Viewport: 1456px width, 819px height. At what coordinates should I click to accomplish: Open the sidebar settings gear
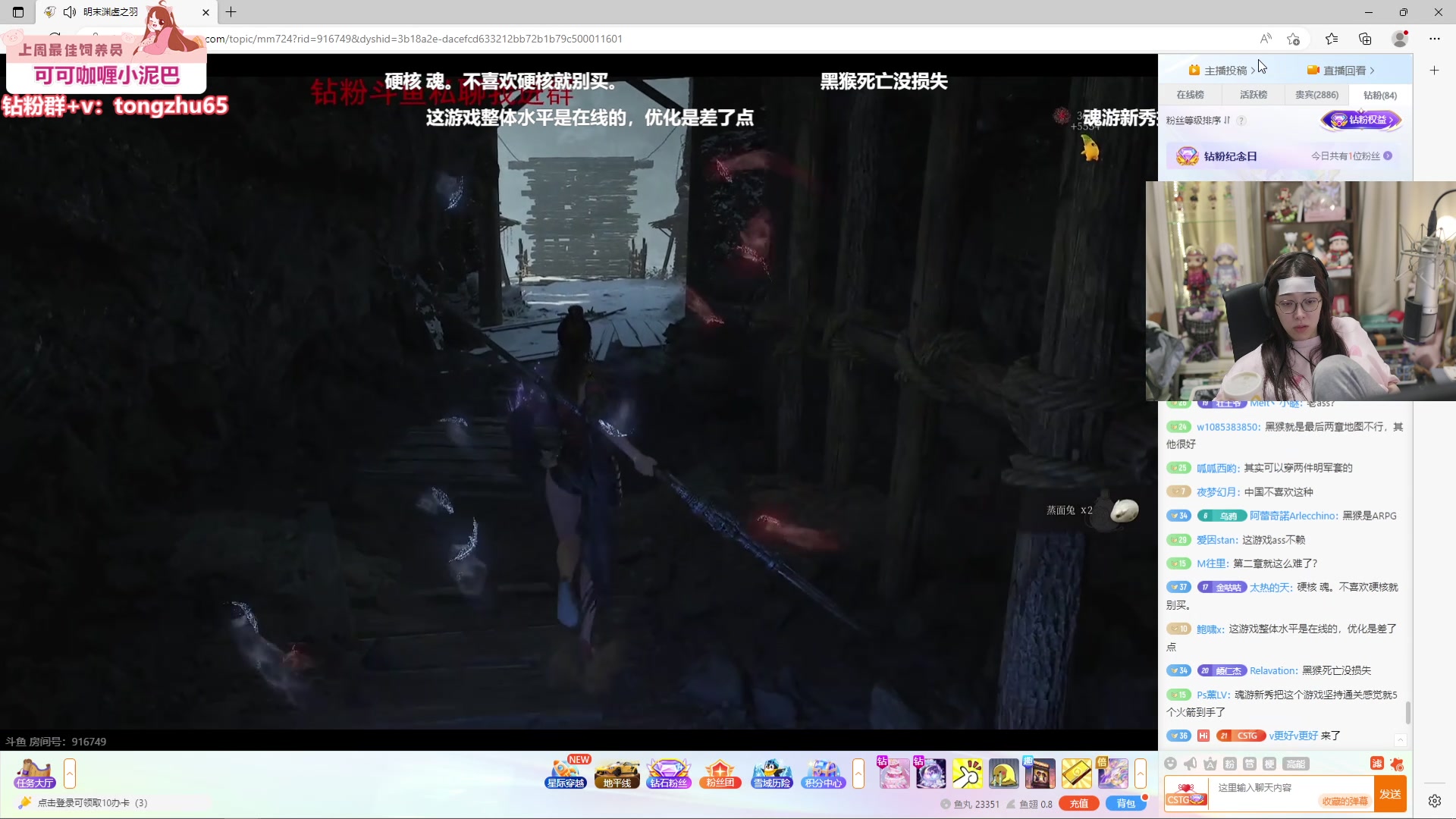point(1435,801)
